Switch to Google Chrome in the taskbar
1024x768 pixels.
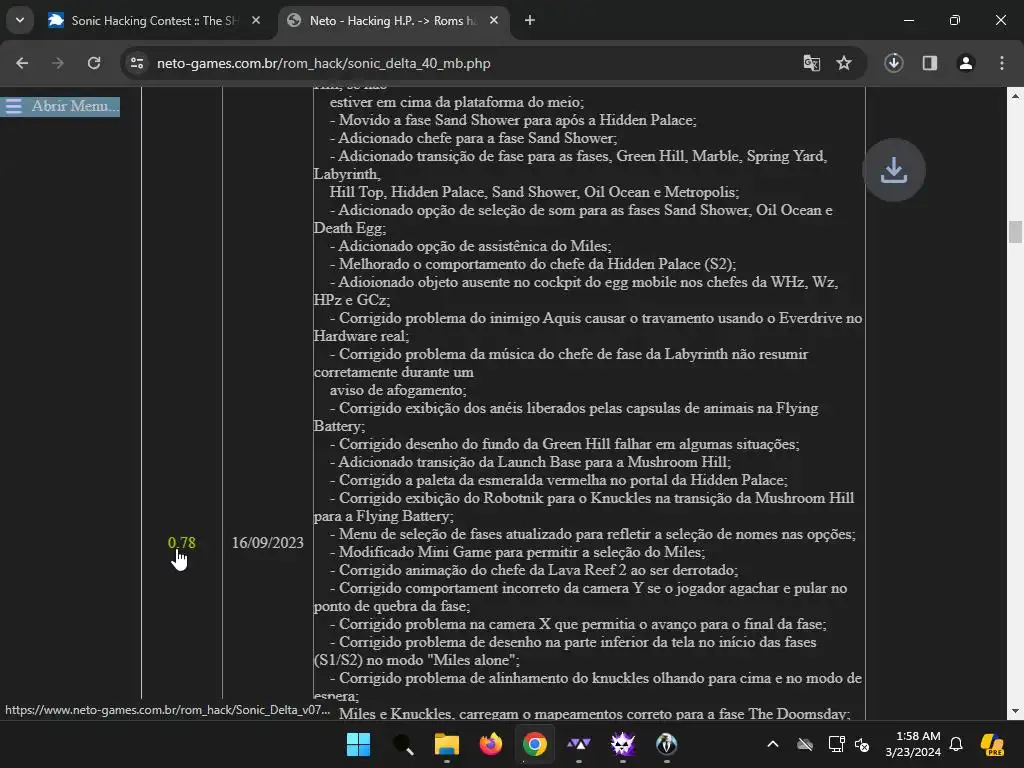[x=534, y=744]
